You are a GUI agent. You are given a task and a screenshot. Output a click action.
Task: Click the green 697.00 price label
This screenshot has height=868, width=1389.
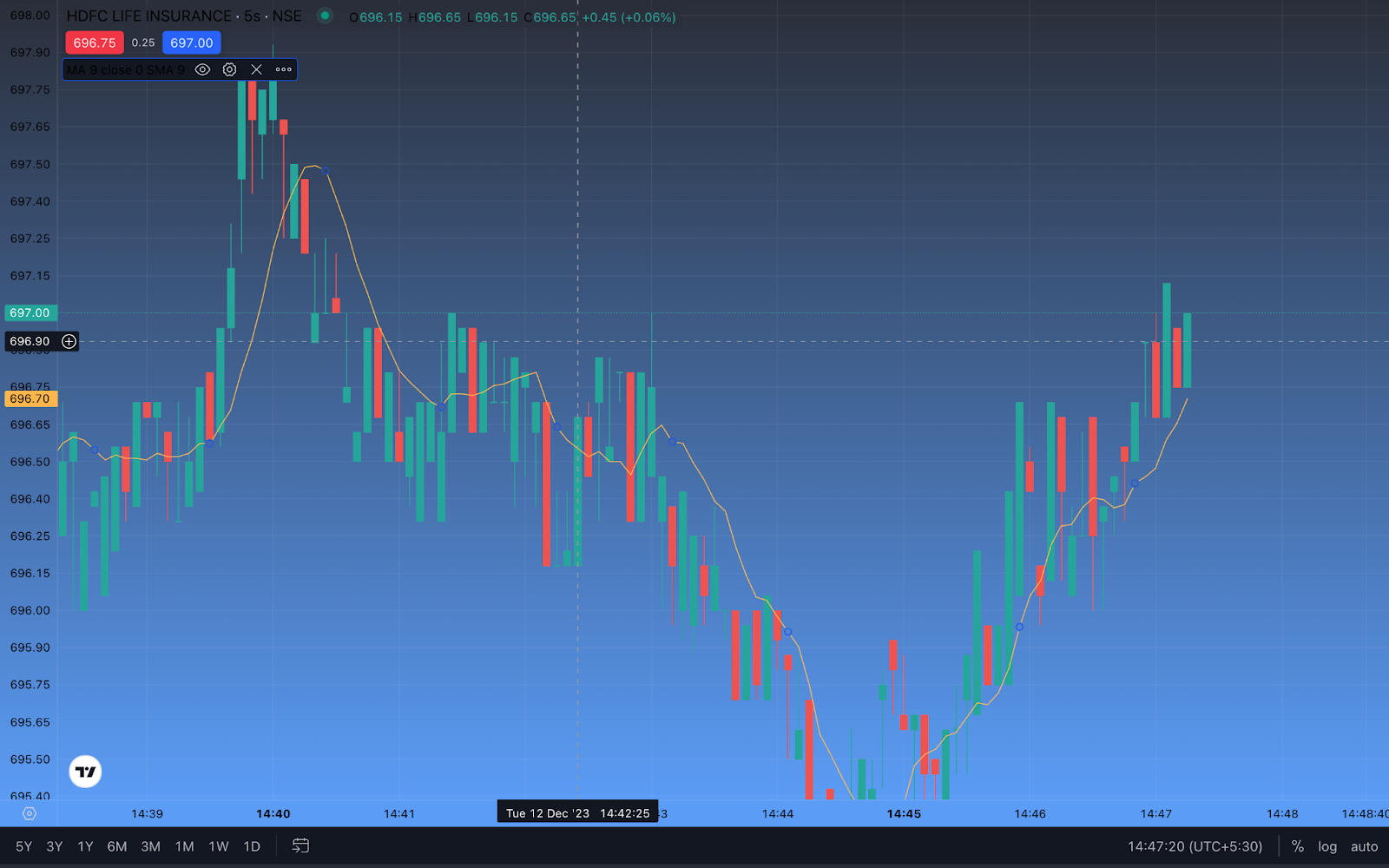tap(30, 312)
